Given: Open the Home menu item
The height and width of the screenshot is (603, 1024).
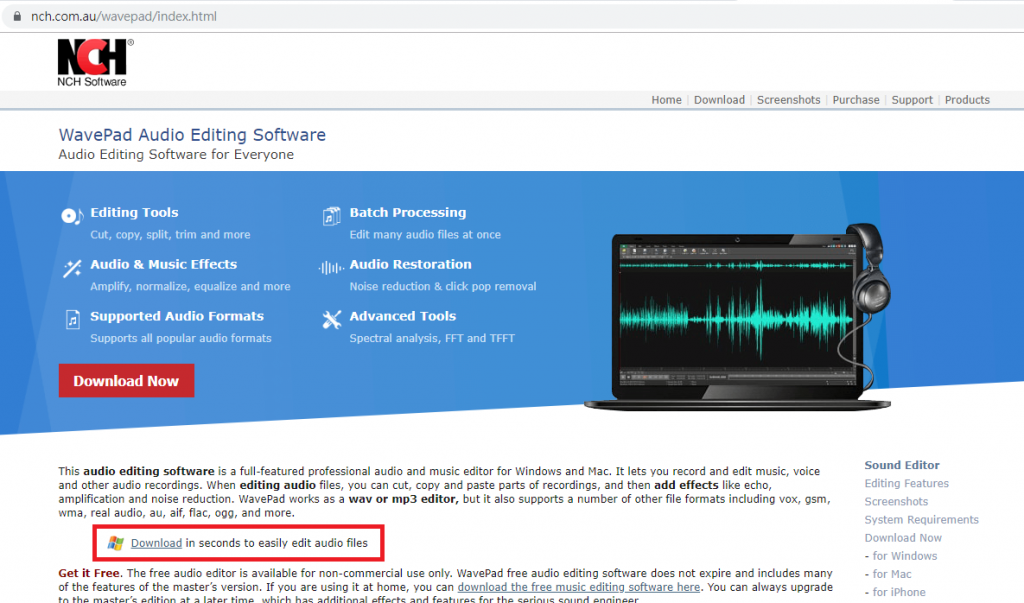Looking at the screenshot, I should (x=666, y=100).
